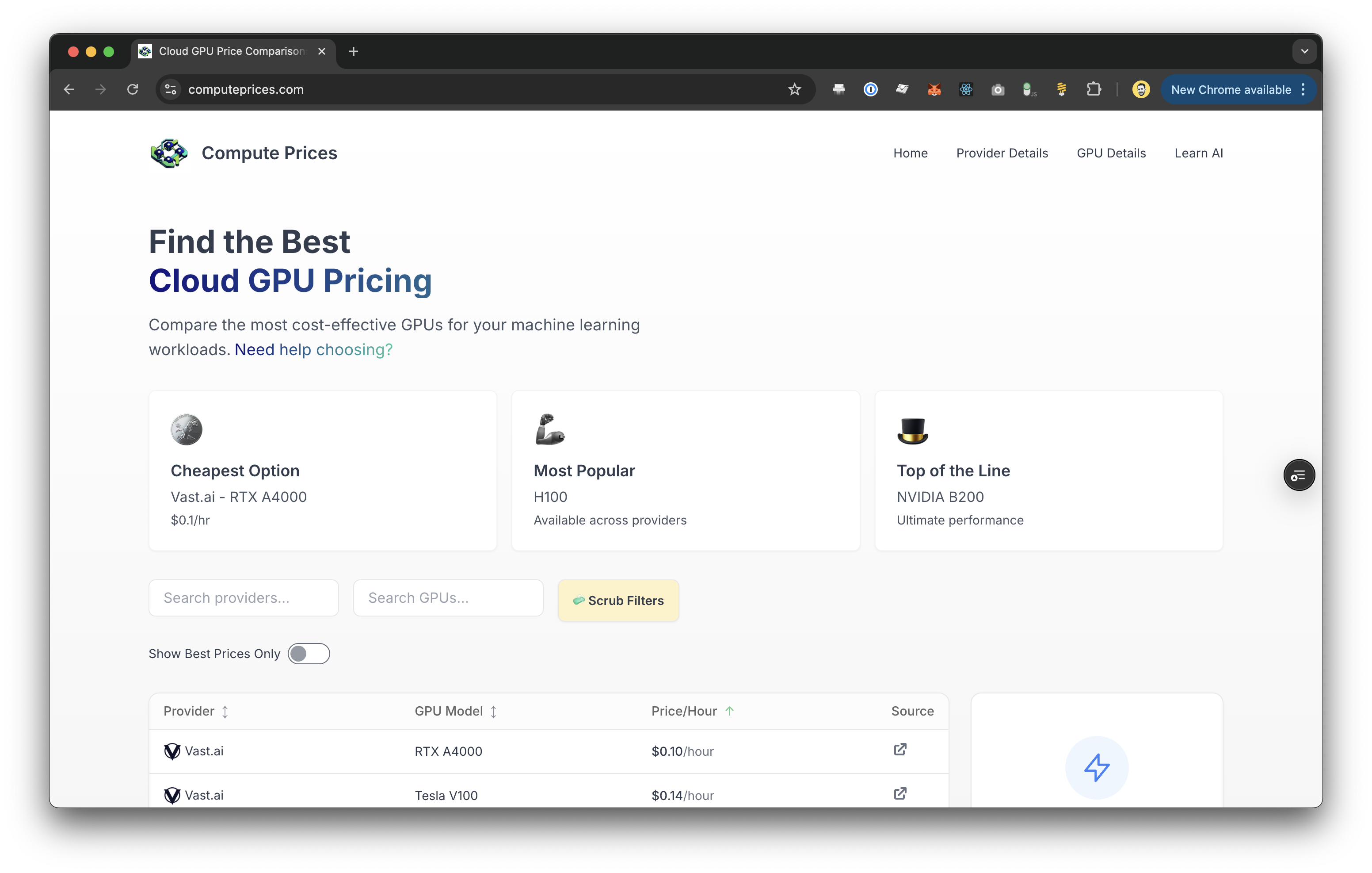Open GPU Details navigation item
The height and width of the screenshot is (873, 1372).
click(x=1111, y=153)
